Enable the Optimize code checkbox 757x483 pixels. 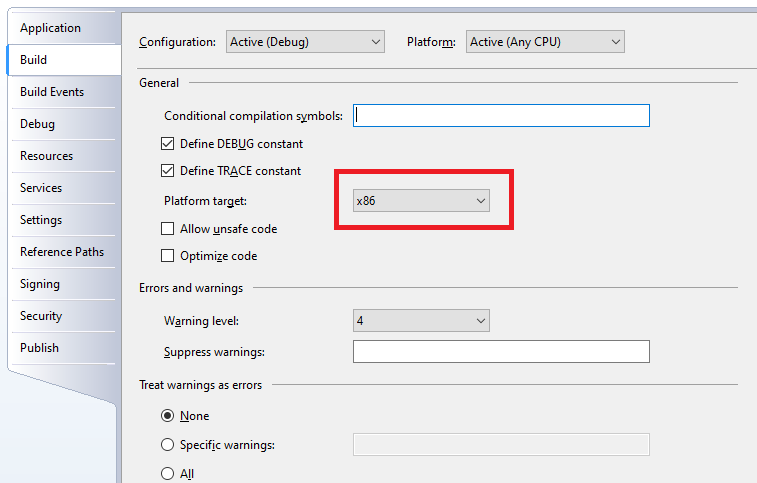pyautogui.click(x=168, y=256)
